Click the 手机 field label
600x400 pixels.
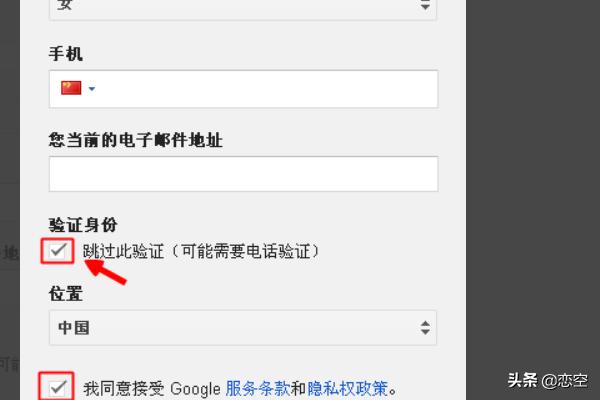(x=65, y=54)
